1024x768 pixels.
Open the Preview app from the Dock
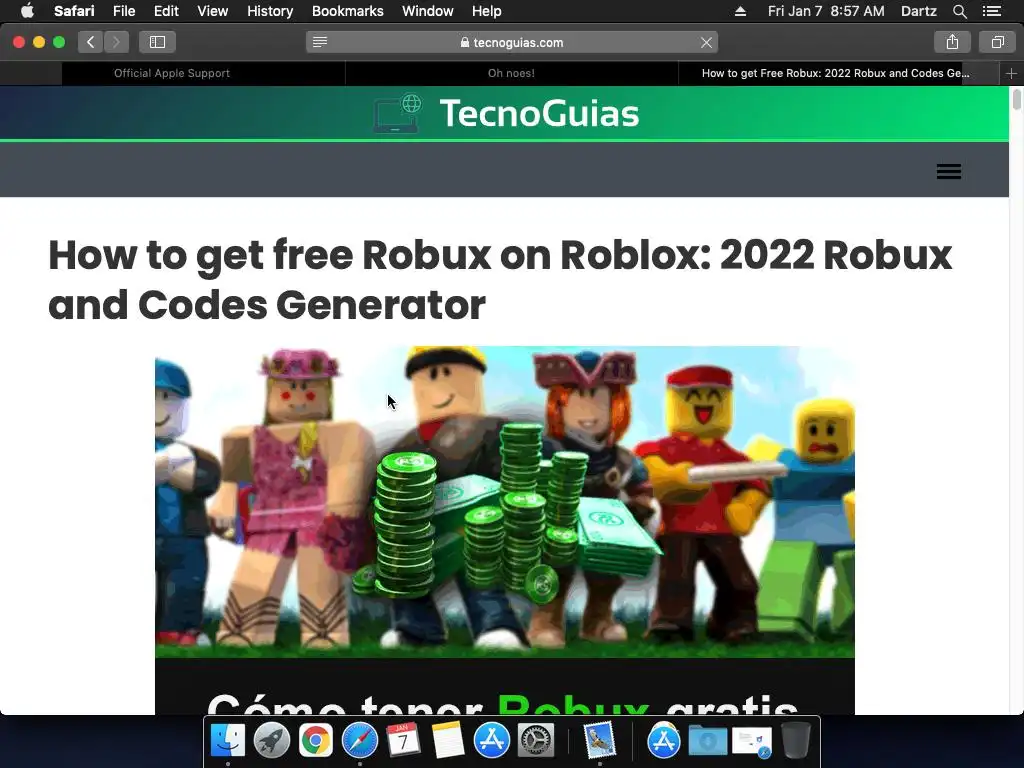pos(600,740)
